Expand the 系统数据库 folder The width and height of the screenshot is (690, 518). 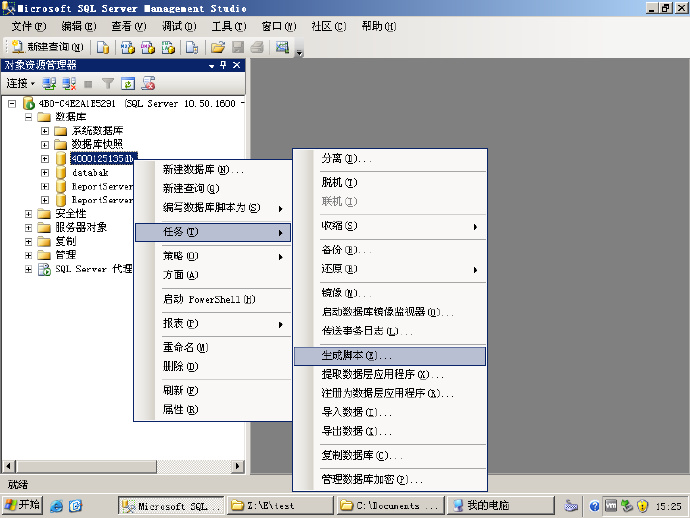tap(45, 131)
